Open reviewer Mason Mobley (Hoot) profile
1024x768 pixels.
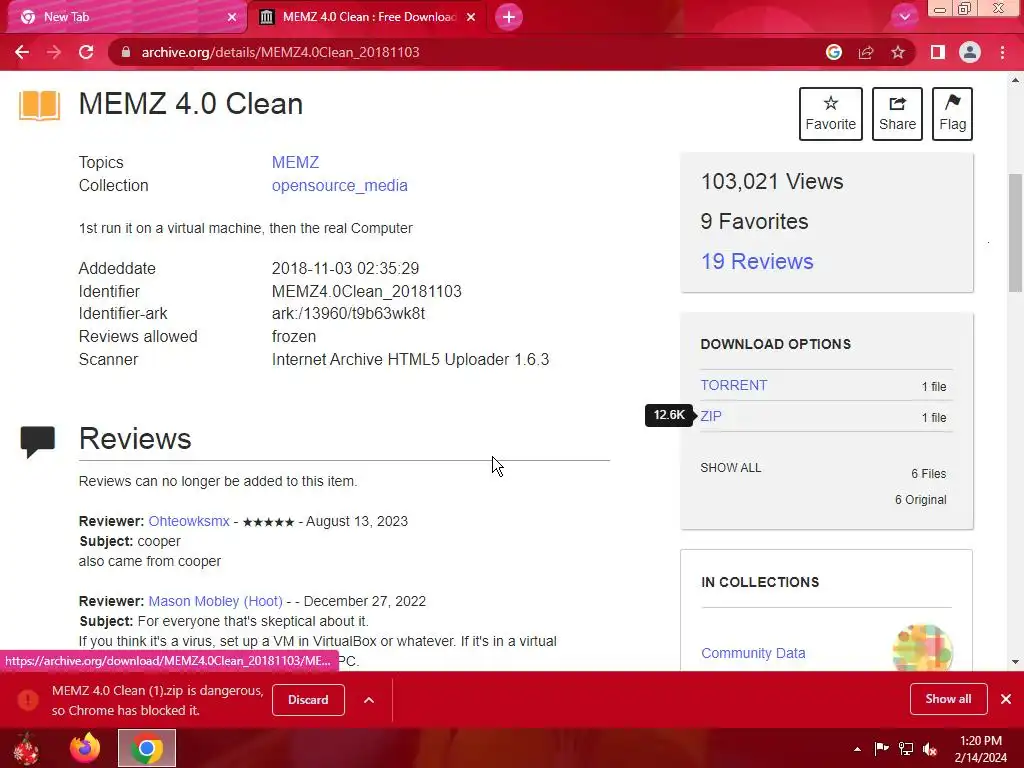(x=216, y=601)
